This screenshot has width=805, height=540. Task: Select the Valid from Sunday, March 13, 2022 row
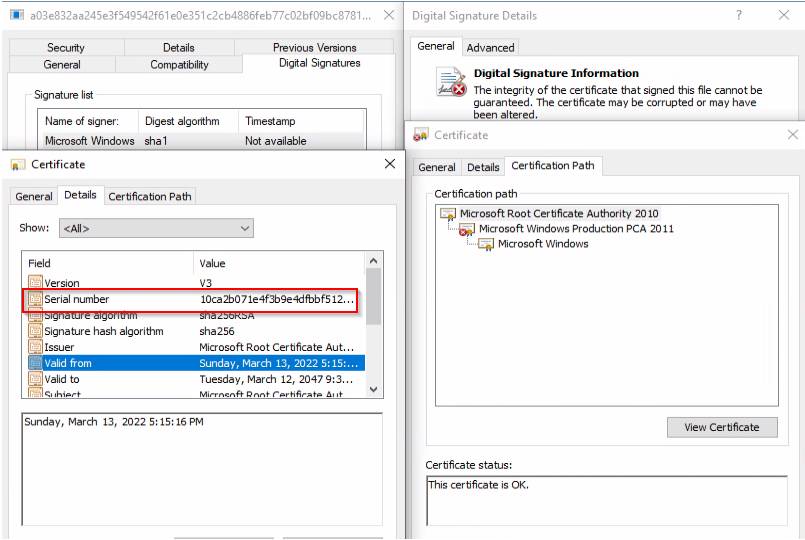tap(195, 363)
